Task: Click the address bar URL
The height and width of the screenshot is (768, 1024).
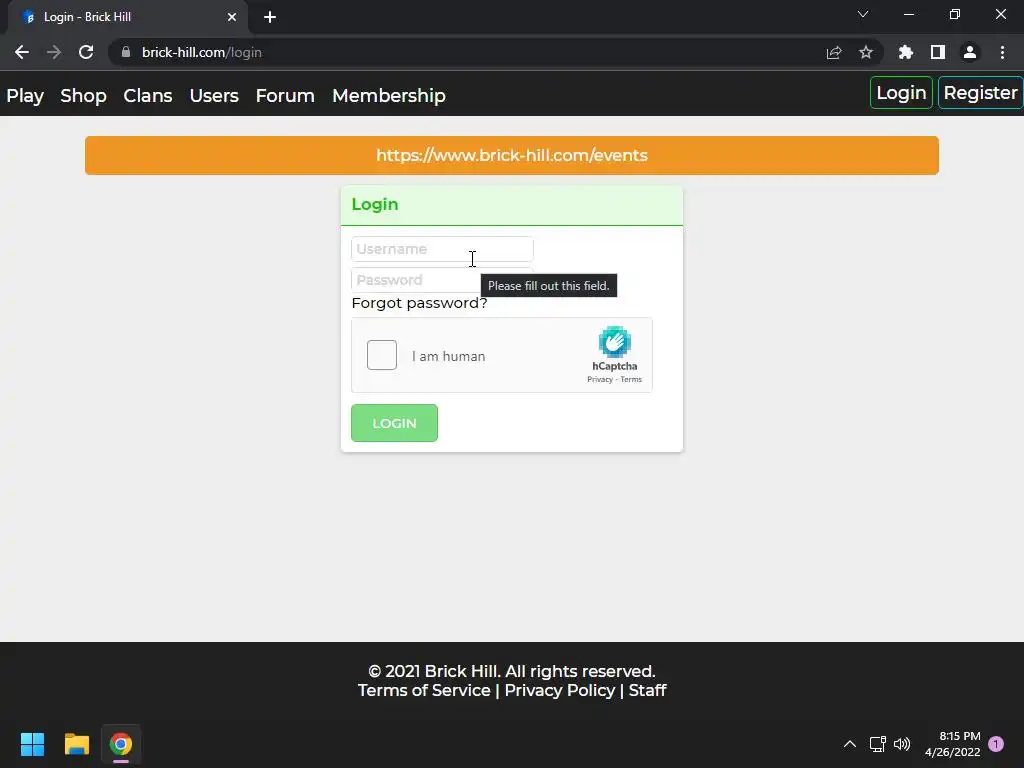Action: click(202, 52)
